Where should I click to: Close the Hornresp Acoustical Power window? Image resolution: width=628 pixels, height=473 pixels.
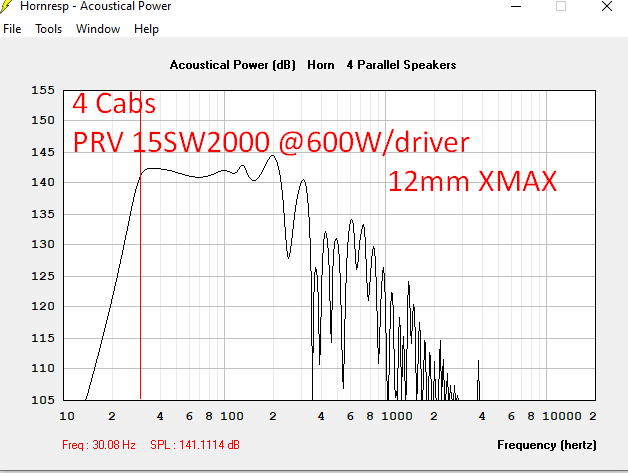(607, 6)
